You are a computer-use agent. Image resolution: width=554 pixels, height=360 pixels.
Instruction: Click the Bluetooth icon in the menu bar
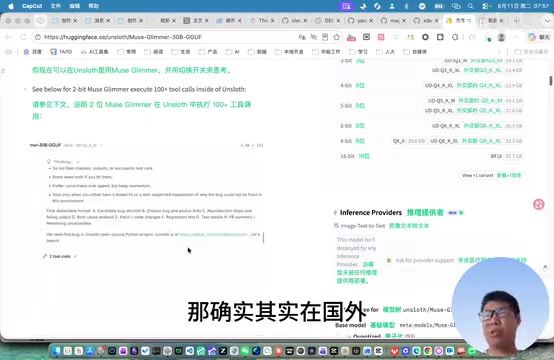click(406, 6)
